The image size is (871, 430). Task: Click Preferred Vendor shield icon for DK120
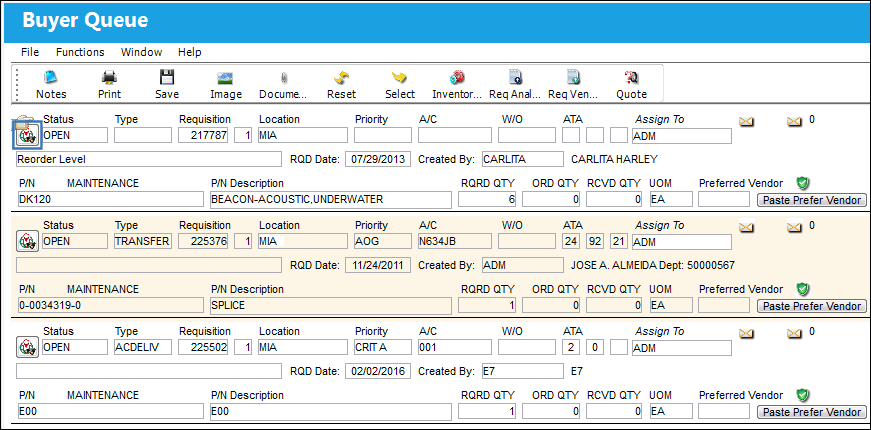802,183
